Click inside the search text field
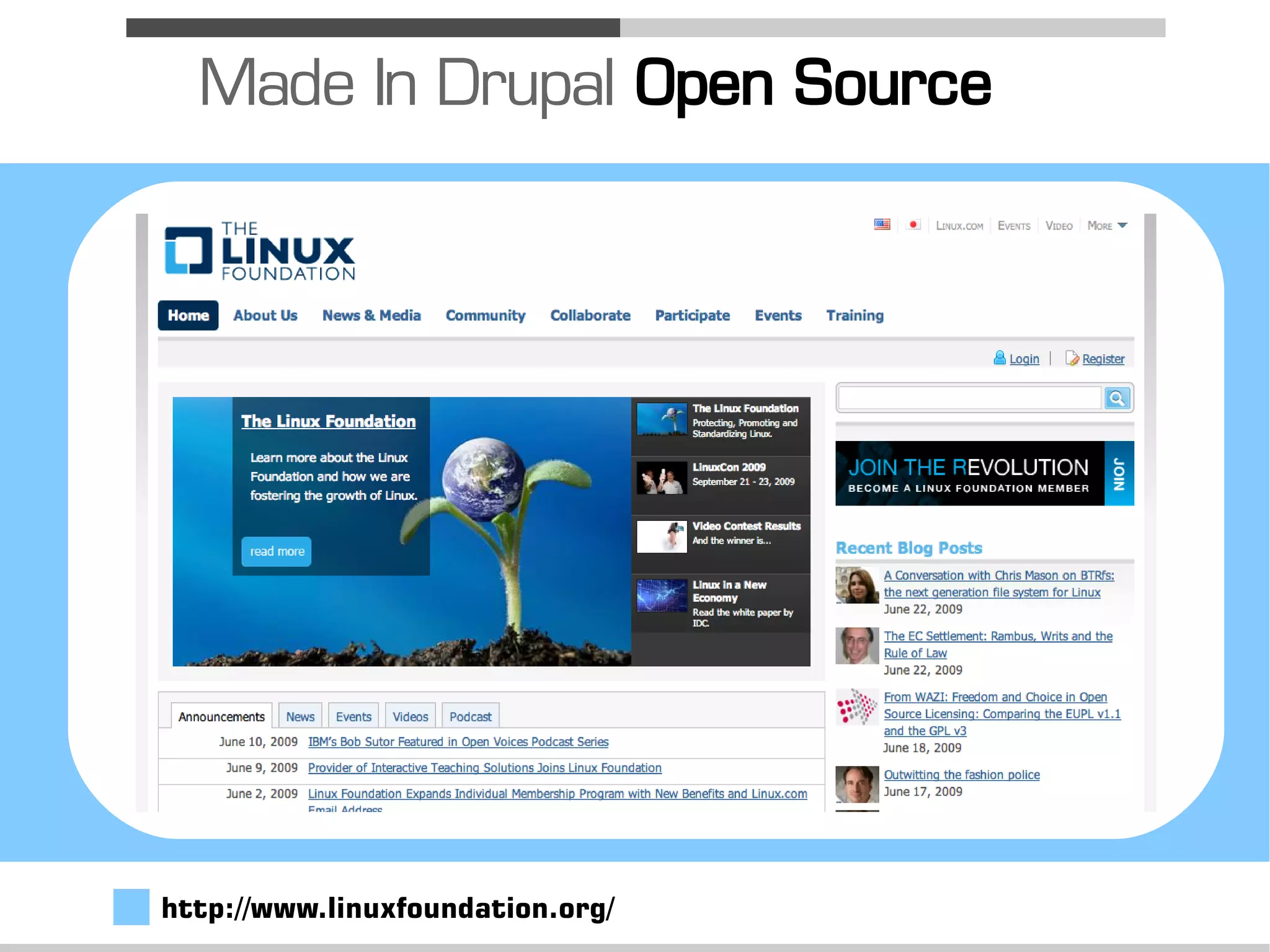Image resolution: width=1270 pixels, height=952 pixels. coord(970,398)
